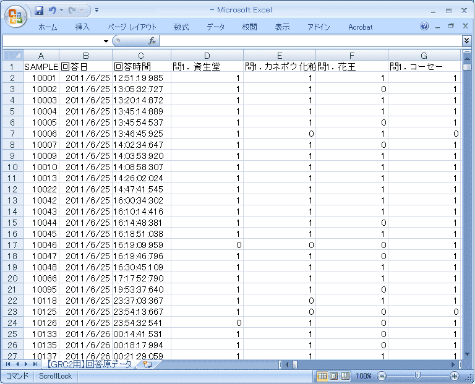Go to first sheet navigation arrow

pos(8,364)
